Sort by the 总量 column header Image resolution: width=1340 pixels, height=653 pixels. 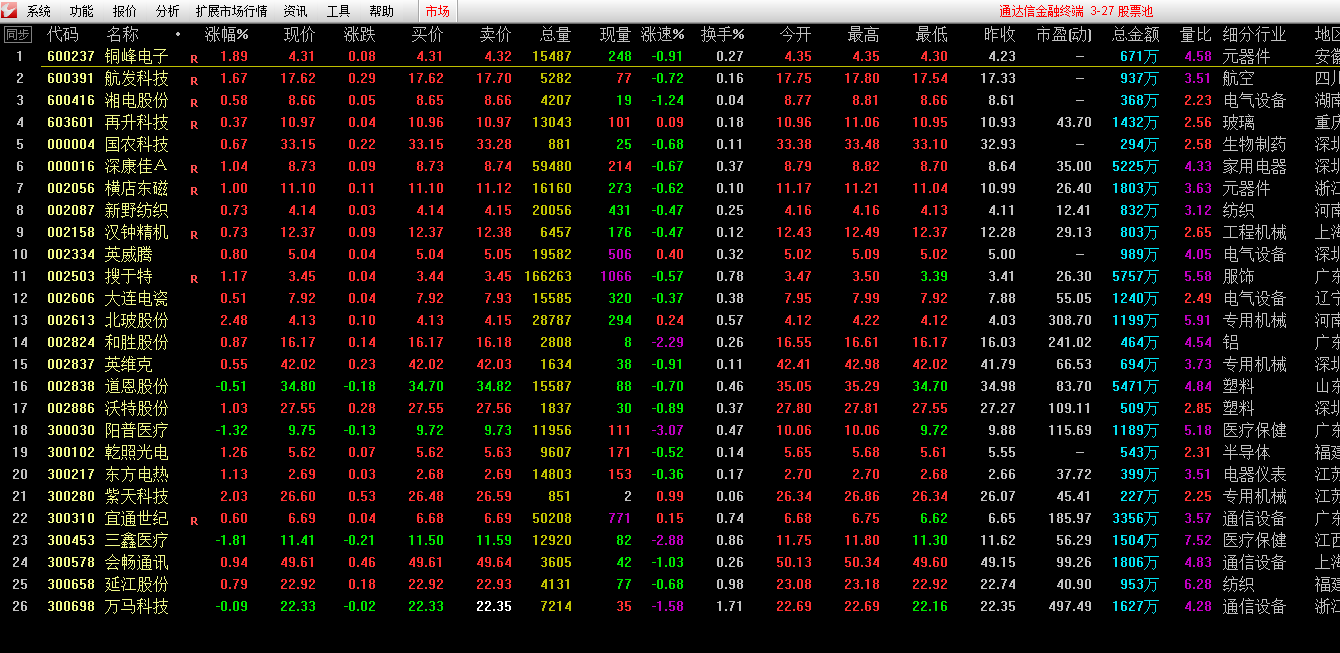(556, 34)
